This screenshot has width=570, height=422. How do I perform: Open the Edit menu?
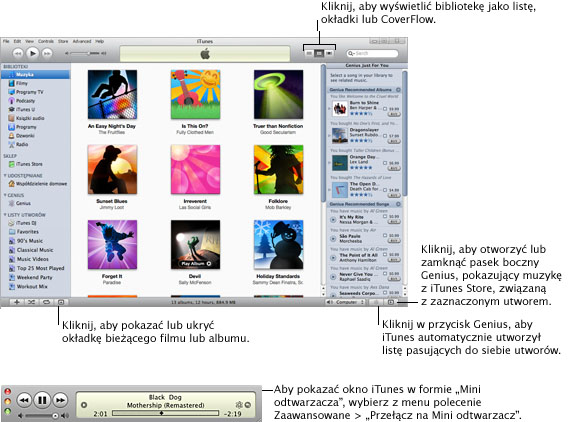[x=17, y=41]
